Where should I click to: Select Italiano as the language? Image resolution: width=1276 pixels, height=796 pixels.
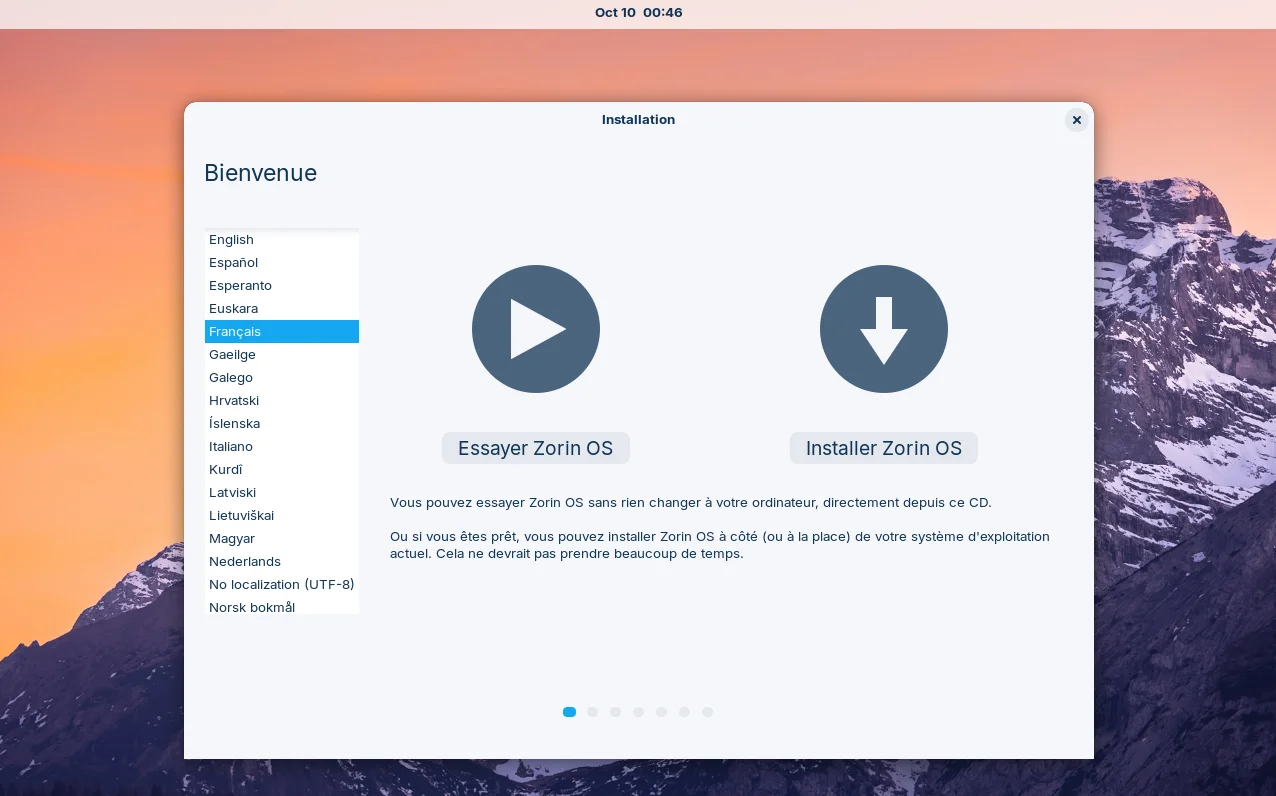tap(231, 447)
